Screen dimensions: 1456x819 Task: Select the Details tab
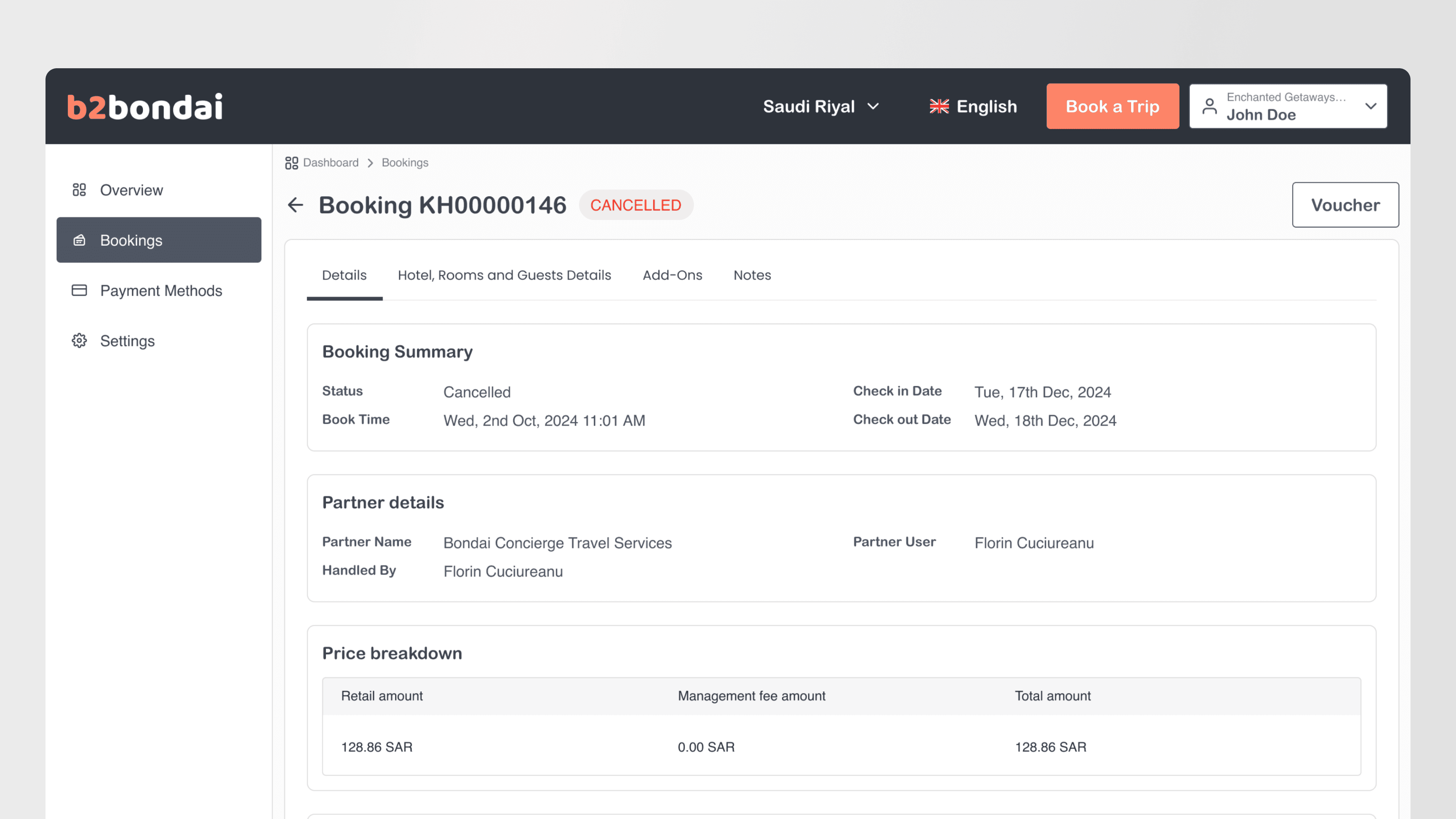(x=344, y=275)
